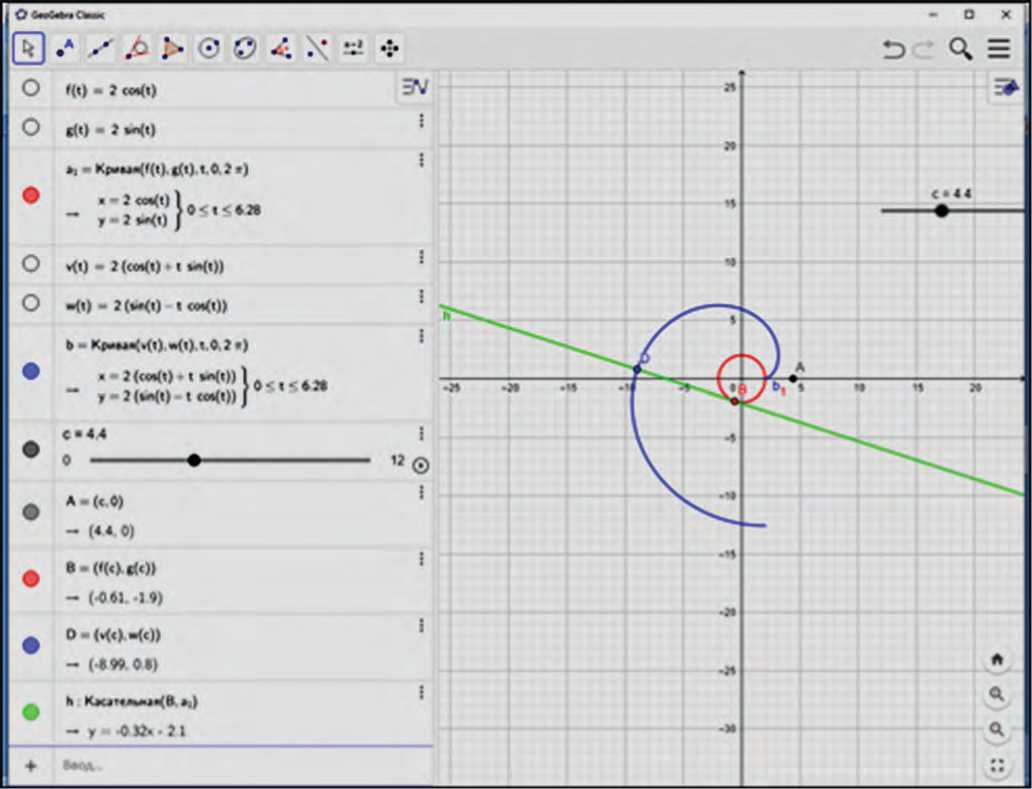This screenshot has width=1032, height=789.
Task: Select the Perpendicular Line tool
Action: [x=137, y=48]
